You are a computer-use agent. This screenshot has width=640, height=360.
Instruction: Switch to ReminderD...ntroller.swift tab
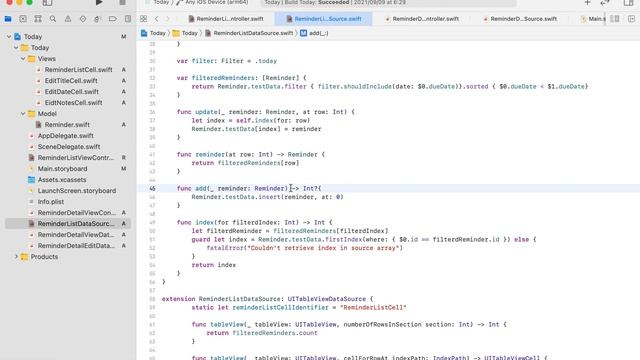pos(422,19)
